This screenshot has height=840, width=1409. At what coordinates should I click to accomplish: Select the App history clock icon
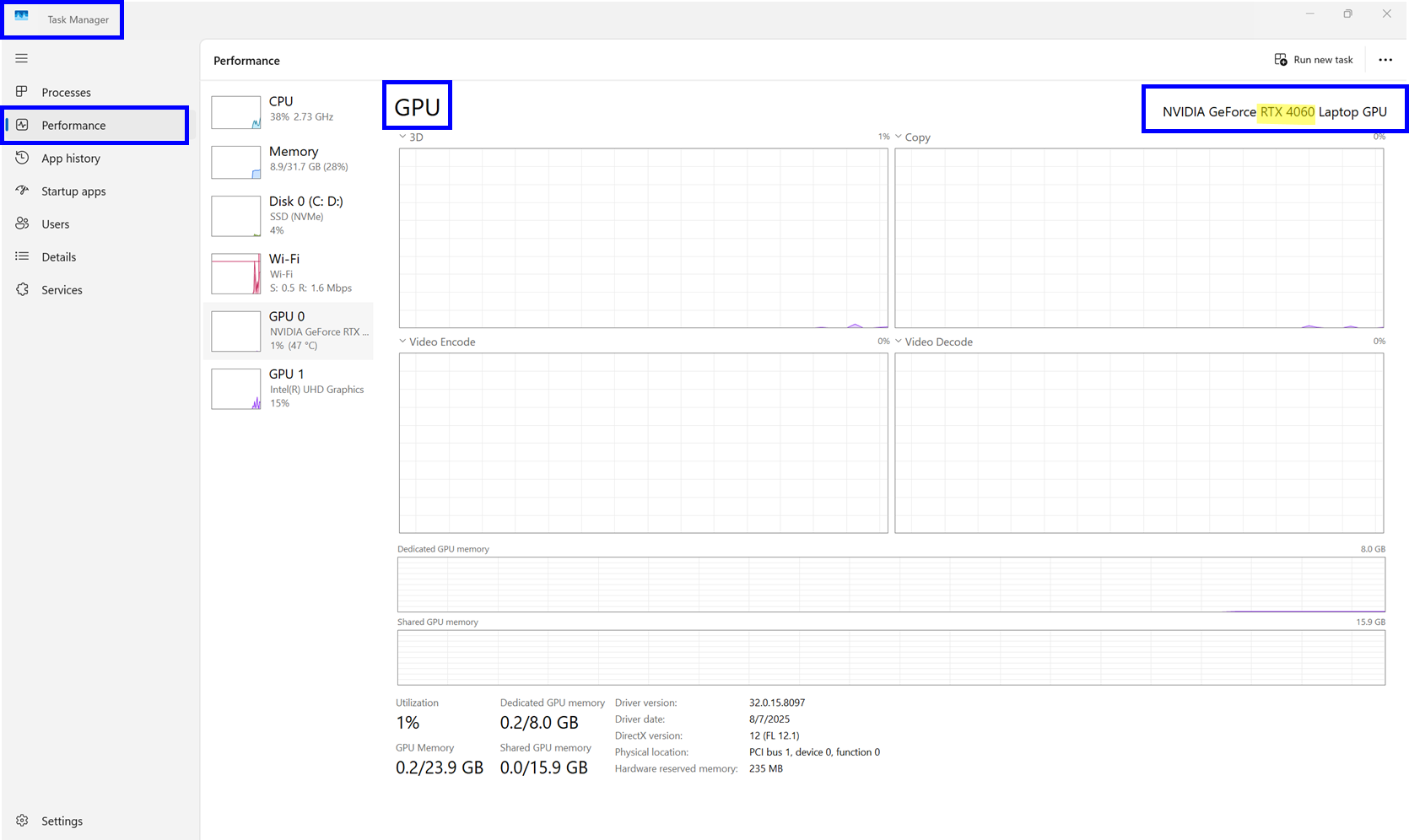pos(22,158)
